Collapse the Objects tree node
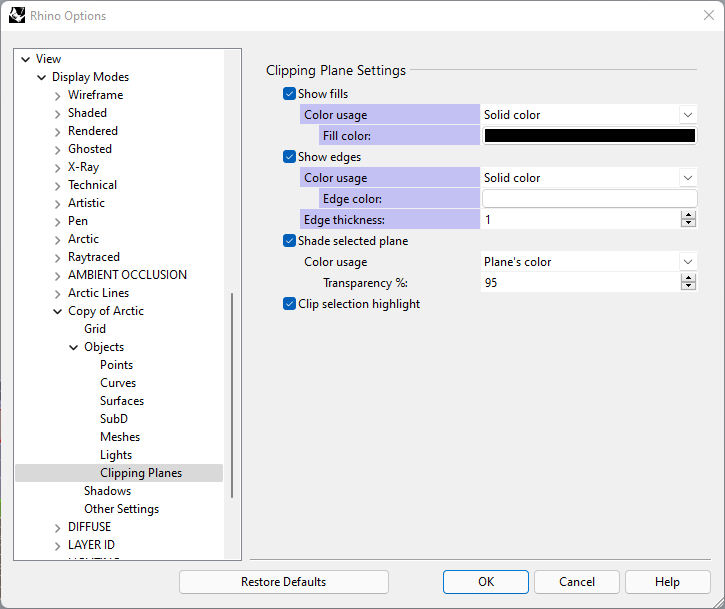This screenshot has height=609, width=725. (73, 348)
